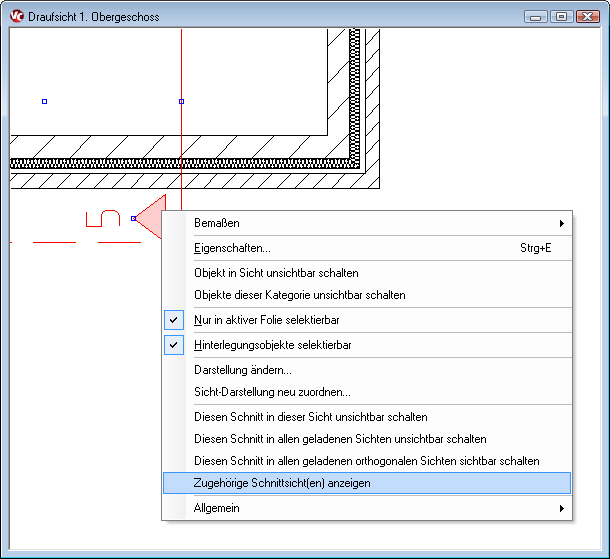The width and height of the screenshot is (610, 559).
Task: Click the leftmost blue selection handle in the room
Action: [x=44, y=102]
